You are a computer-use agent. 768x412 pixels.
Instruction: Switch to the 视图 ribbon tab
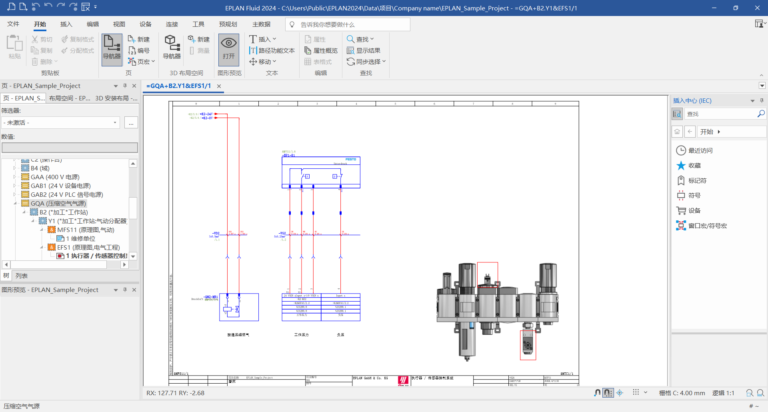click(119, 24)
